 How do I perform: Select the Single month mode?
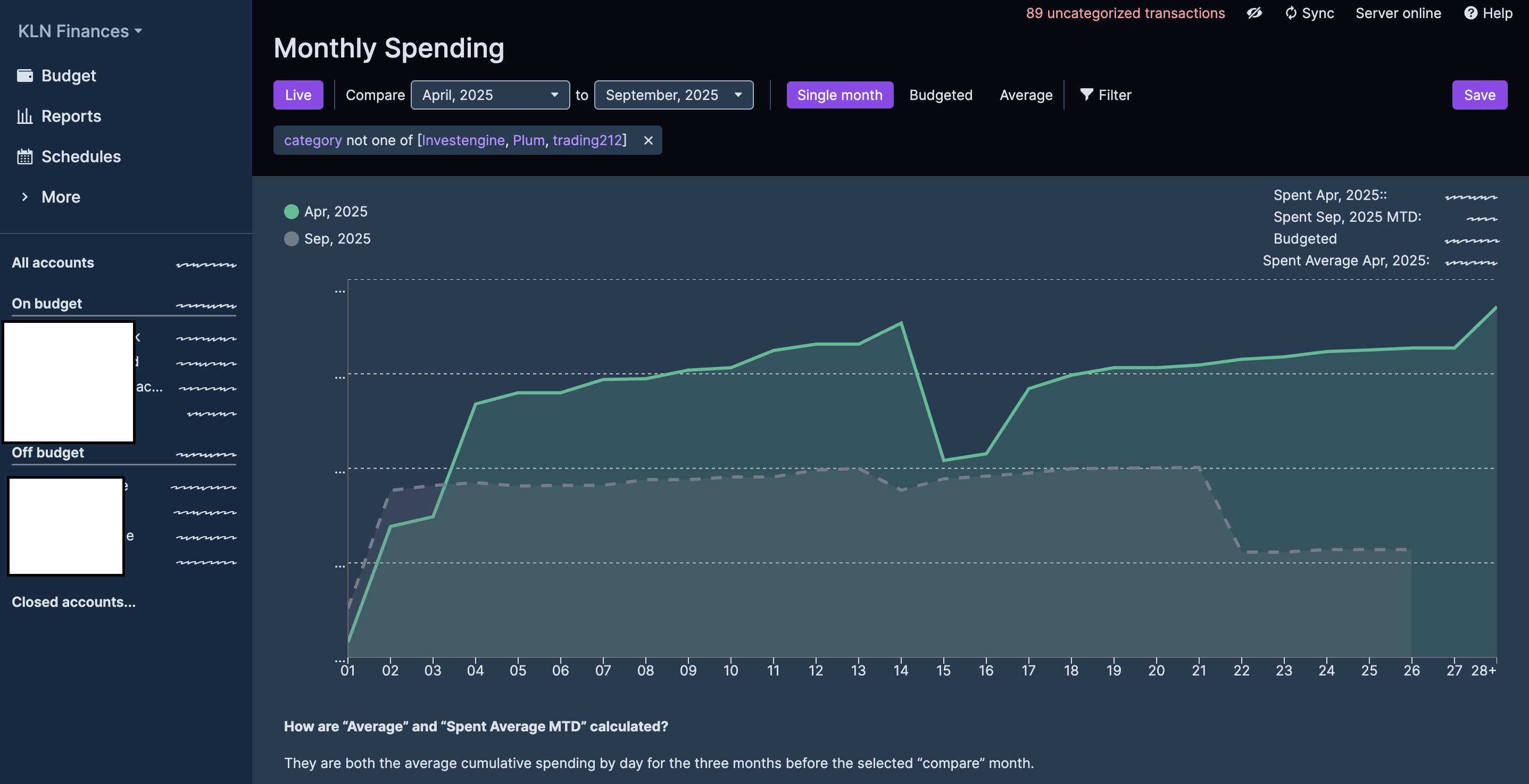[x=840, y=95]
